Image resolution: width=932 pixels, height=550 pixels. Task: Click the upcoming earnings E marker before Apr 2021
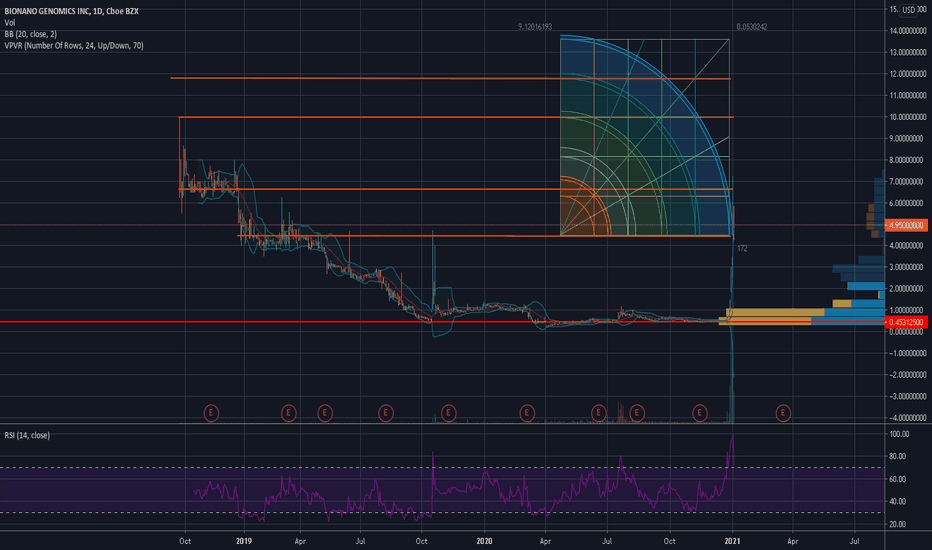click(783, 413)
